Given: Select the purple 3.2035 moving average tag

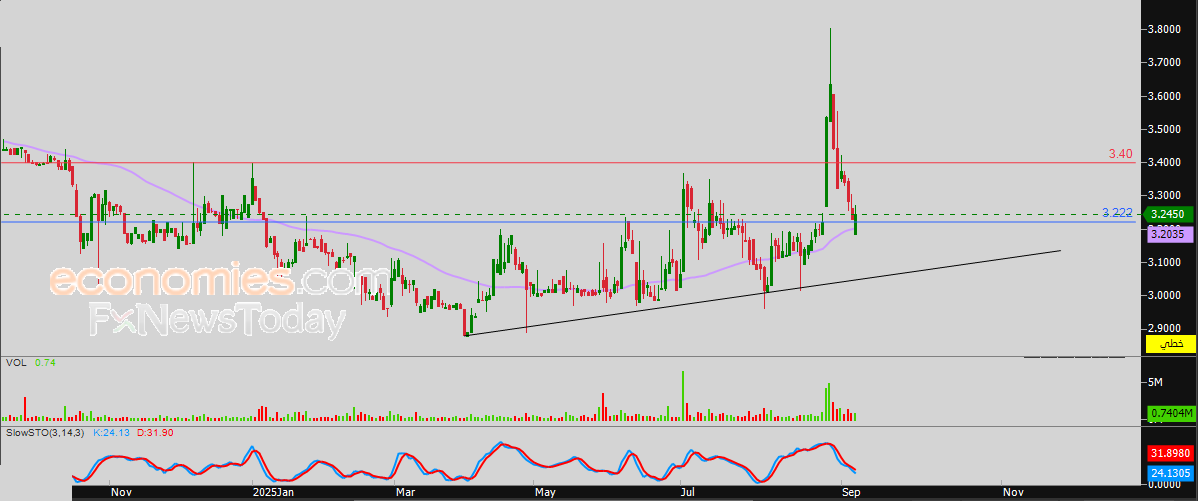Looking at the screenshot, I should [1169, 236].
